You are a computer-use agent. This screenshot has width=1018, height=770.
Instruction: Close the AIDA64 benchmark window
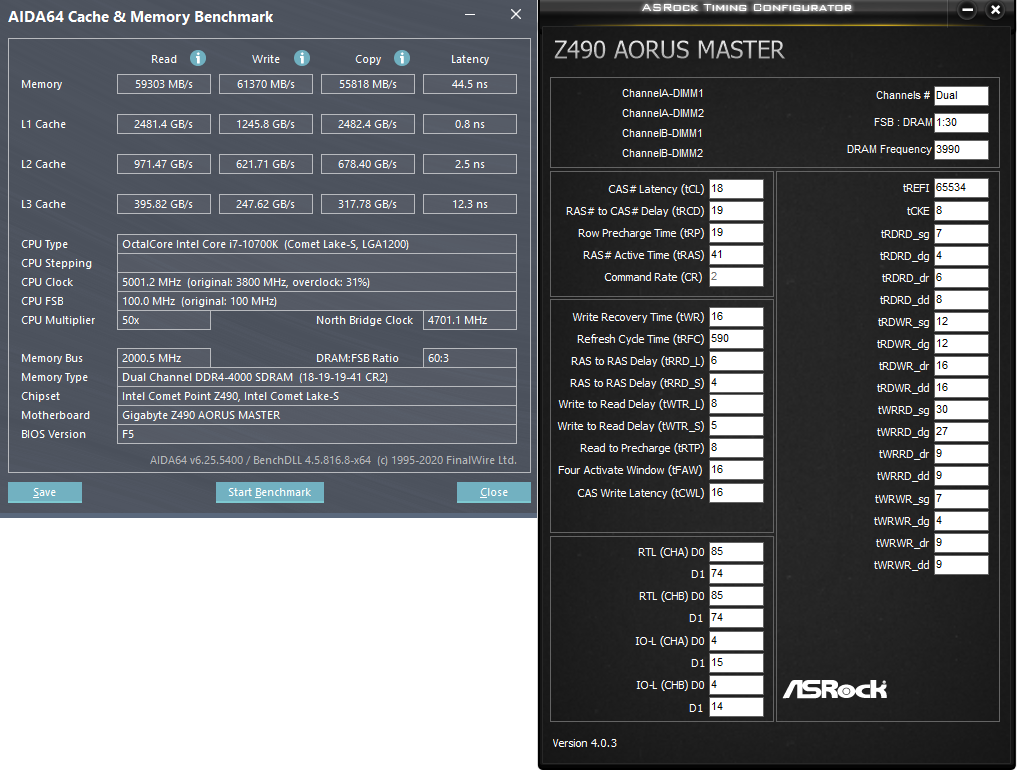point(515,14)
